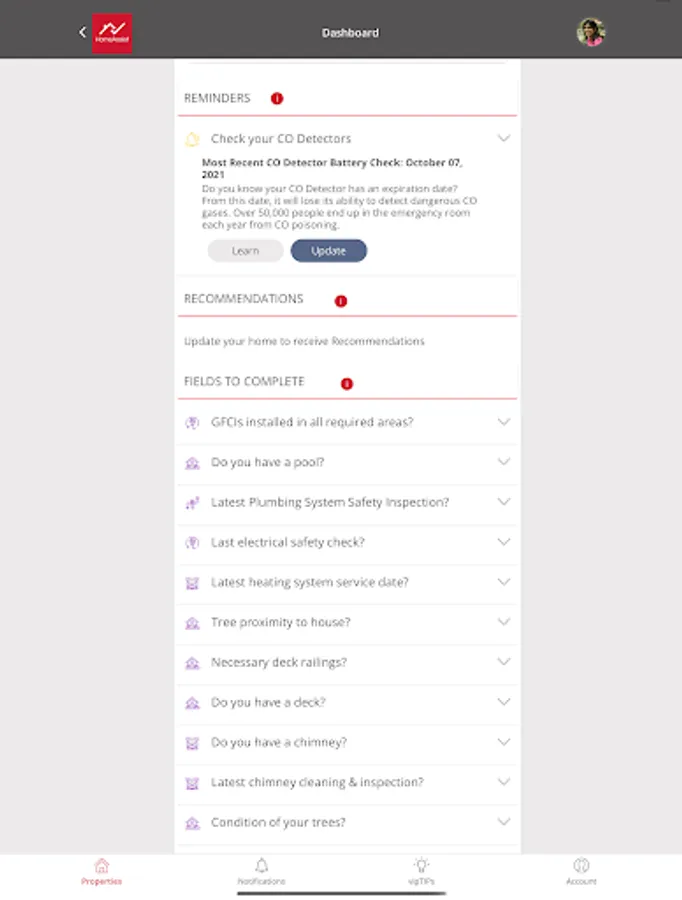Switch to the vipTIPs tab
This screenshot has width=682, height=900.
pos(421,870)
